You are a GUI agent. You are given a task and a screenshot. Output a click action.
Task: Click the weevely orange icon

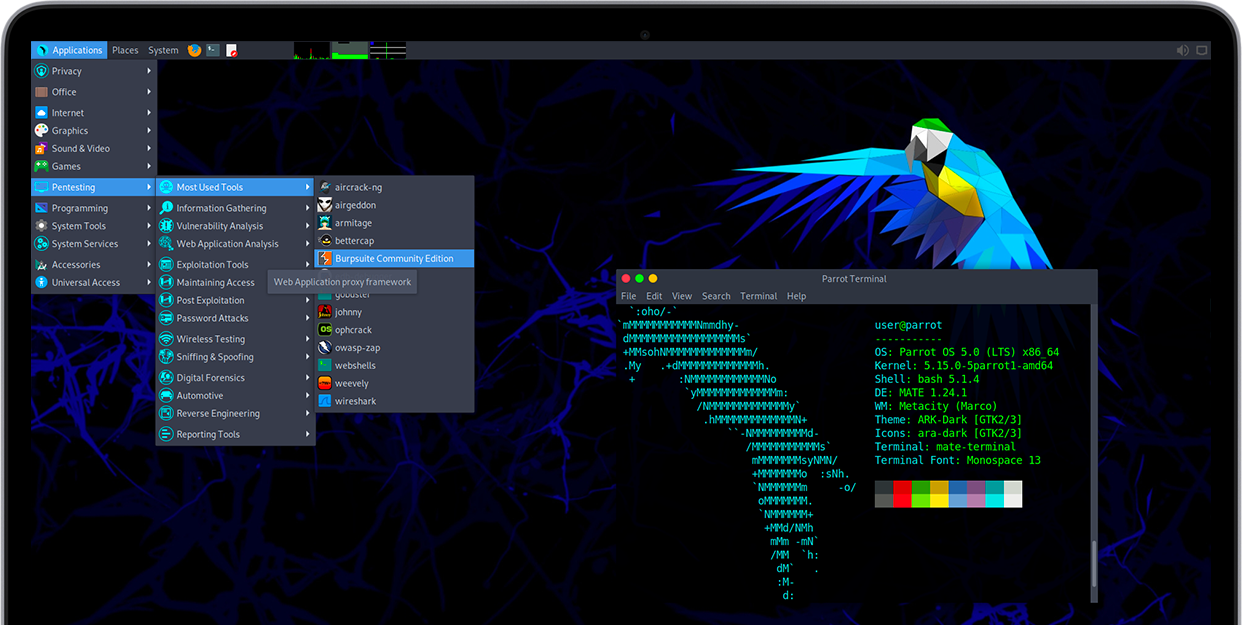tap(325, 383)
